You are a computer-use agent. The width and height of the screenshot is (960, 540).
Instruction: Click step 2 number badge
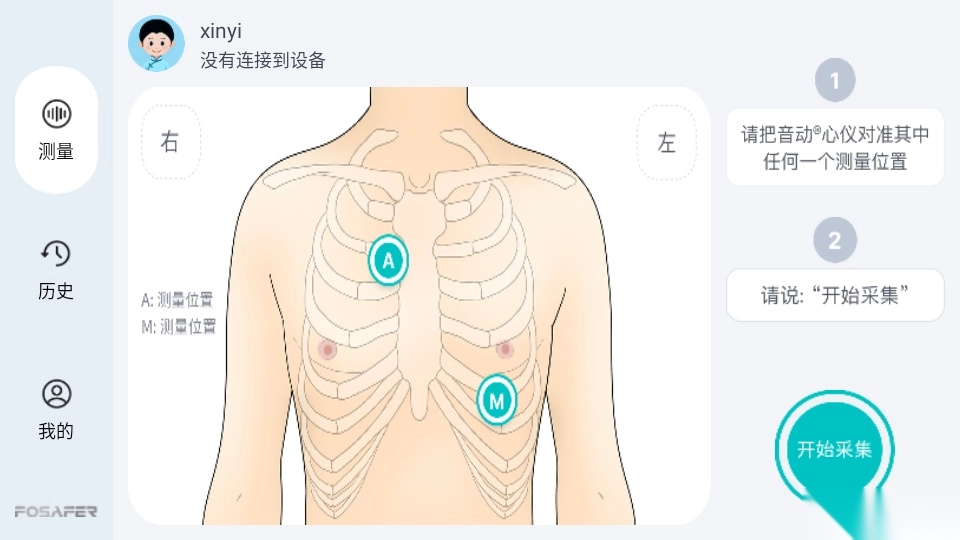click(x=835, y=240)
